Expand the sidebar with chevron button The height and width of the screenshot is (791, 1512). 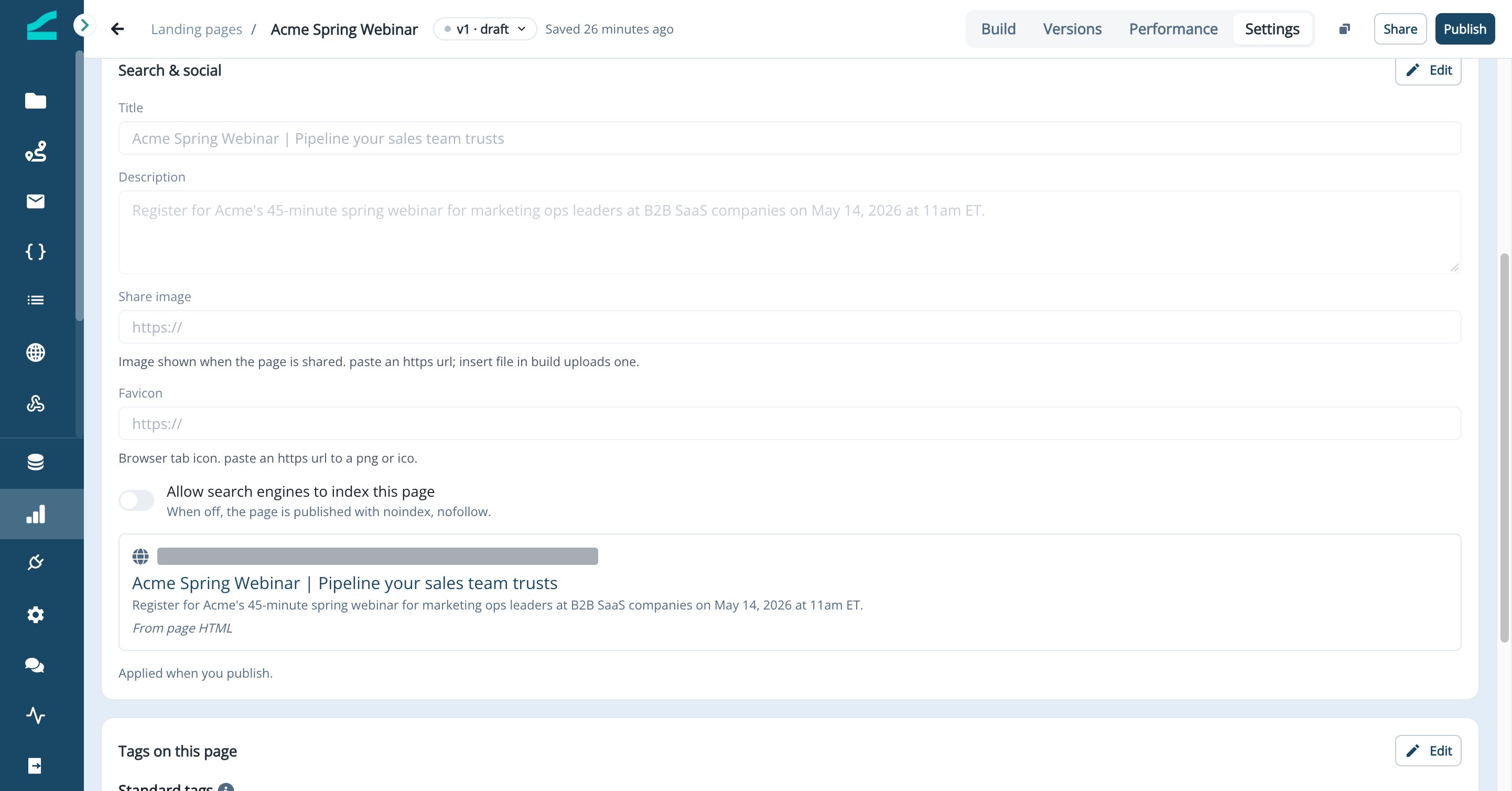(84, 25)
